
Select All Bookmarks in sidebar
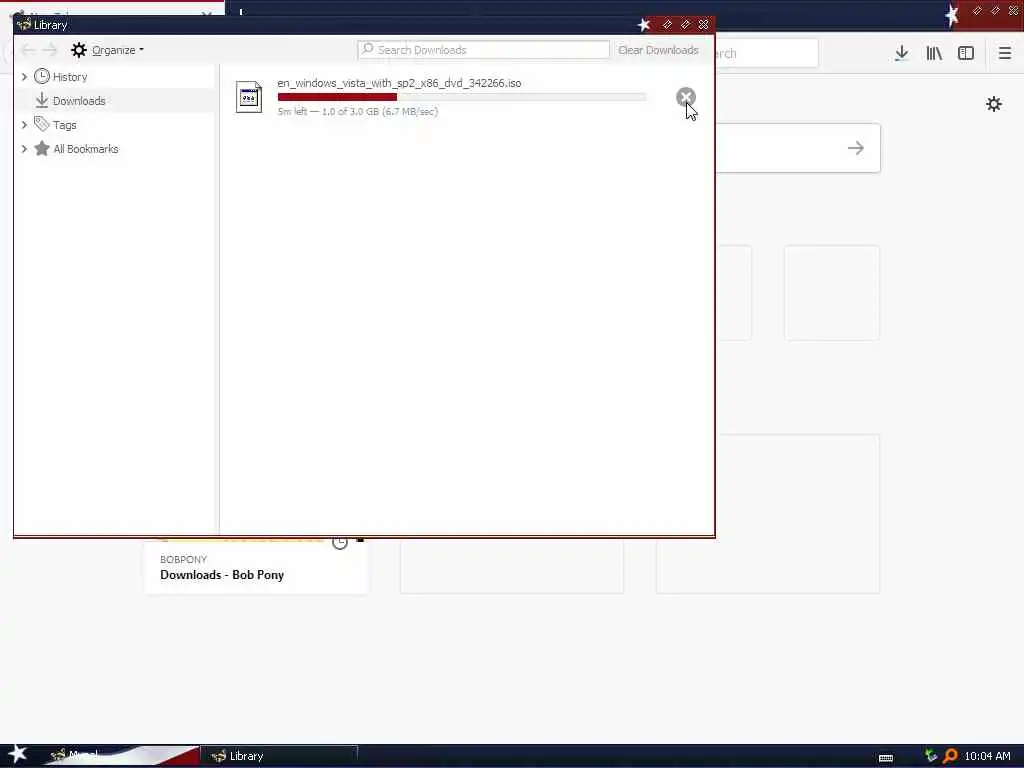[x=86, y=149]
